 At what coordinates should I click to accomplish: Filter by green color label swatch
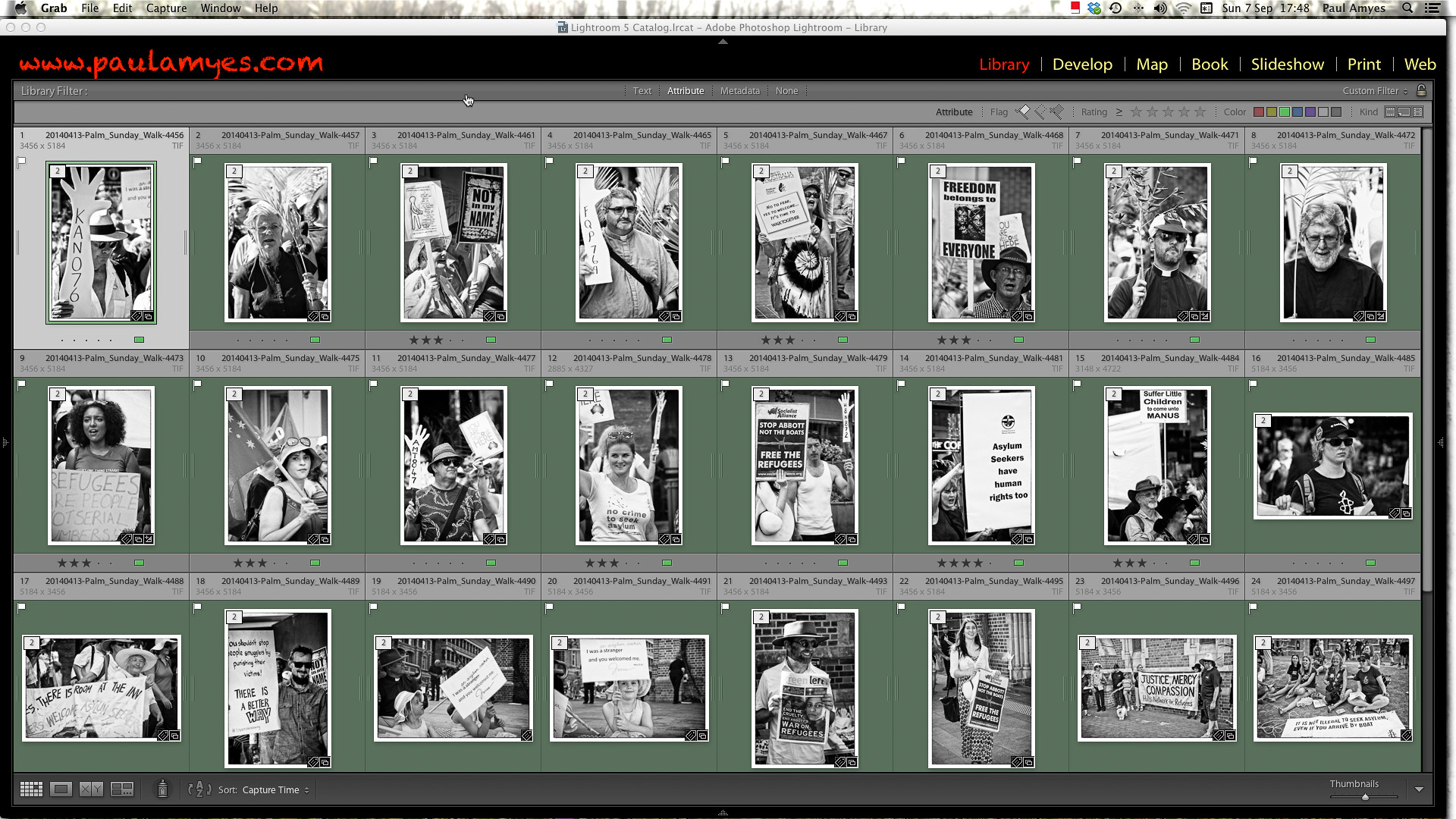(x=1285, y=112)
